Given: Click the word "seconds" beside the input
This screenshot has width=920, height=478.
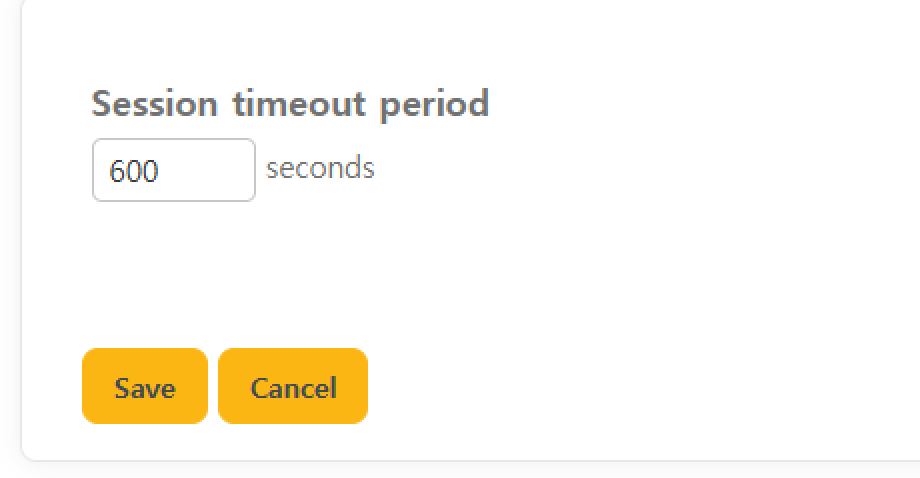Looking at the screenshot, I should click(320, 168).
